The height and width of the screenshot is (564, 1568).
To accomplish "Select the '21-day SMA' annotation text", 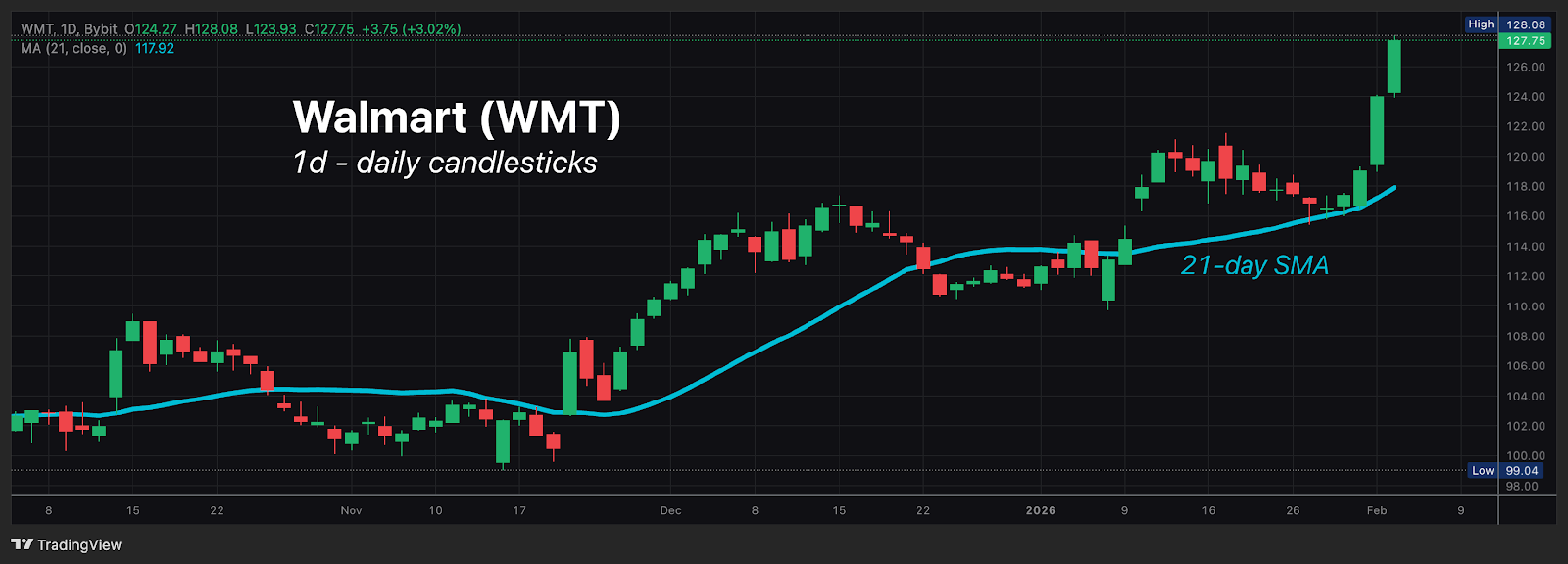I will [x=1254, y=265].
